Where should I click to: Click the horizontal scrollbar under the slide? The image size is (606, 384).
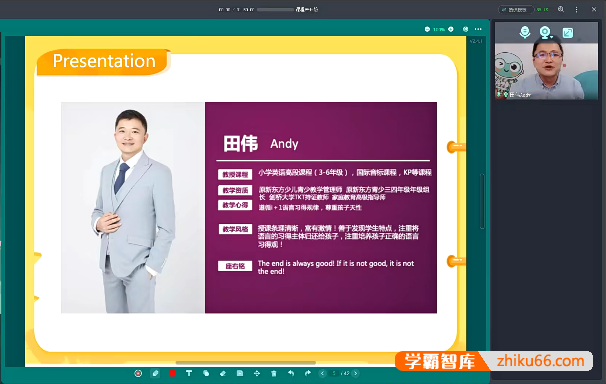coord(245,363)
